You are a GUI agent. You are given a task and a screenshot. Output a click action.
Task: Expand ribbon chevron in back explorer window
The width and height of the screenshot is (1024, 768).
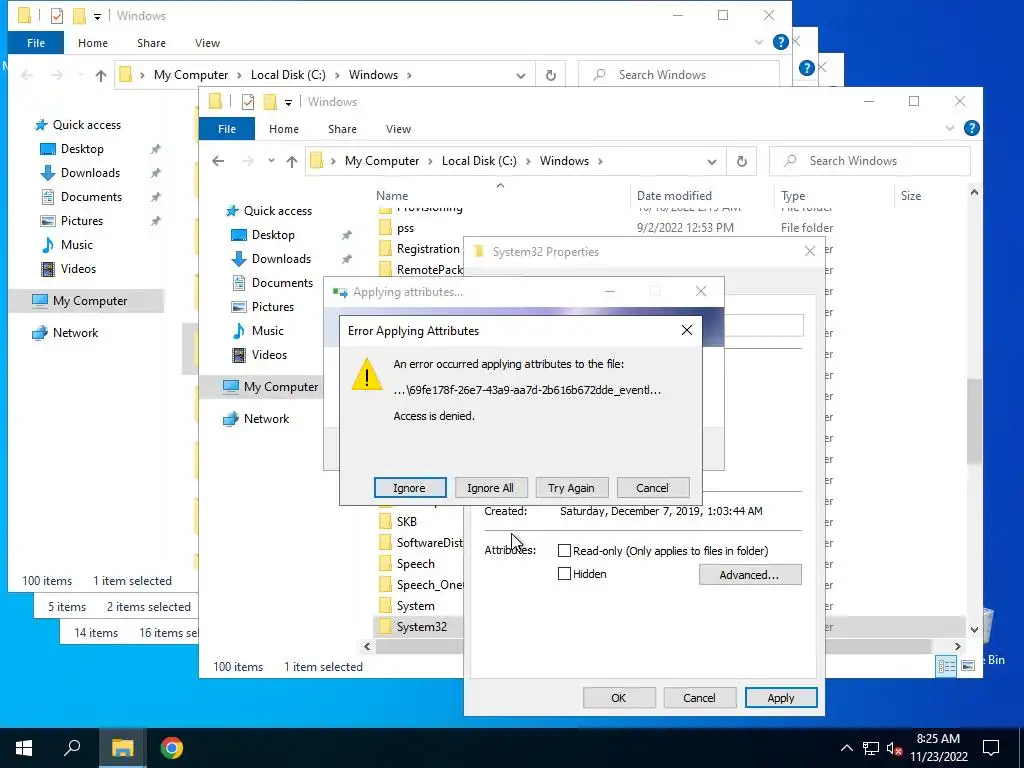tap(758, 42)
